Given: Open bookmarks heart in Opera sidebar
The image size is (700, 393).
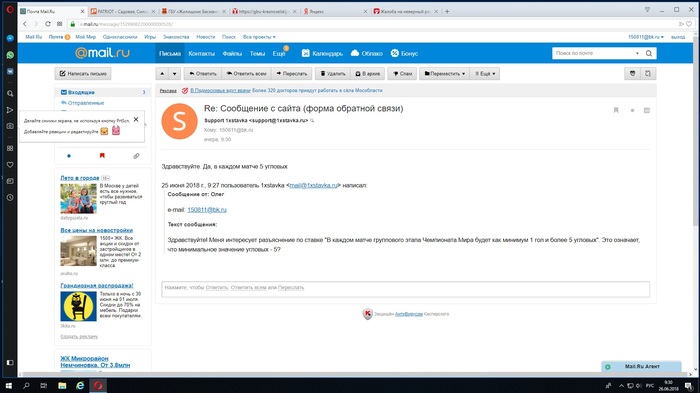Looking at the screenshot, I should click(10, 165).
